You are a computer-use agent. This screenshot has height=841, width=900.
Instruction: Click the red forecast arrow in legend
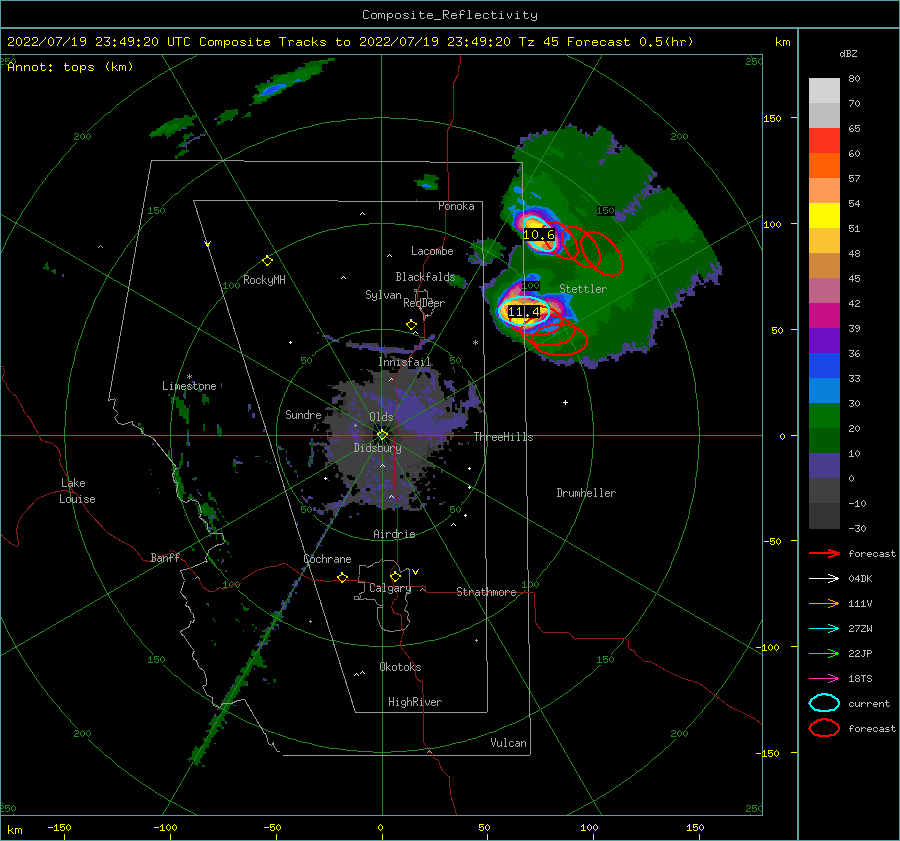click(x=824, y=553)
